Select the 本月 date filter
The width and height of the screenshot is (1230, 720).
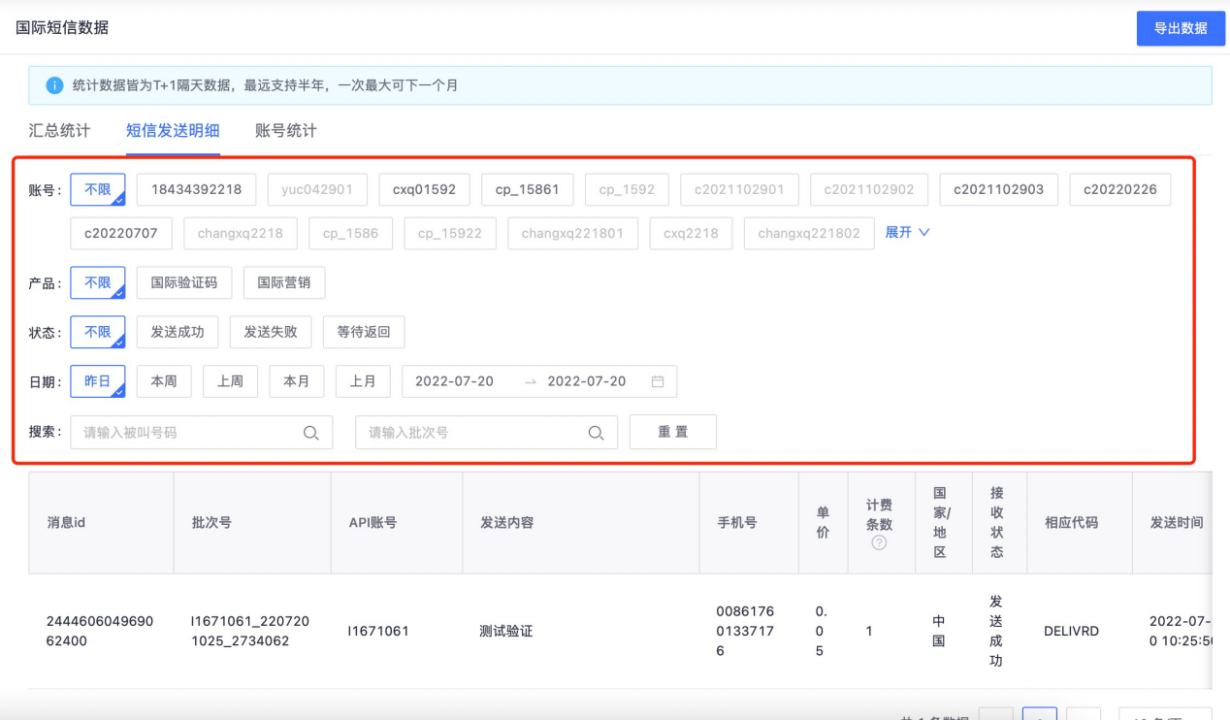click(297, 381)
